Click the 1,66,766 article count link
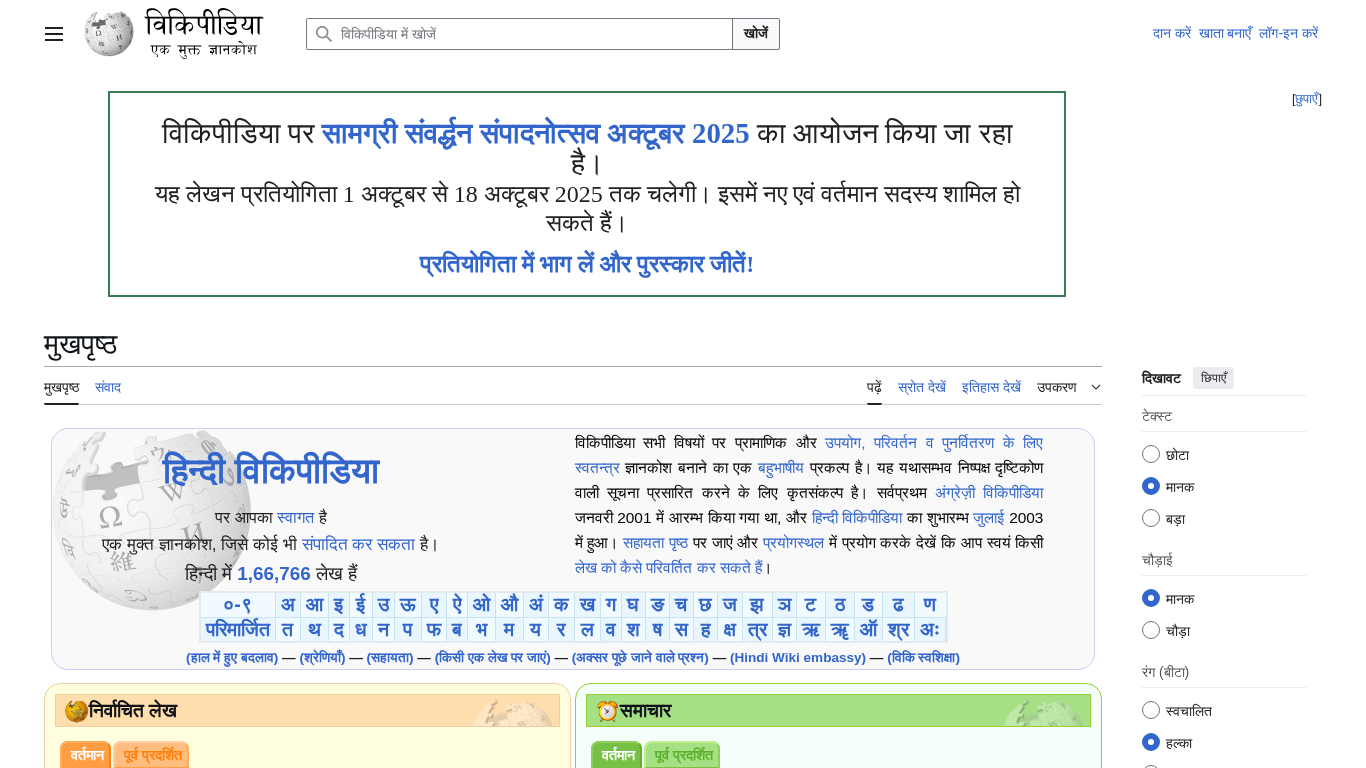The image size is (1366, 768). (274, 574)
